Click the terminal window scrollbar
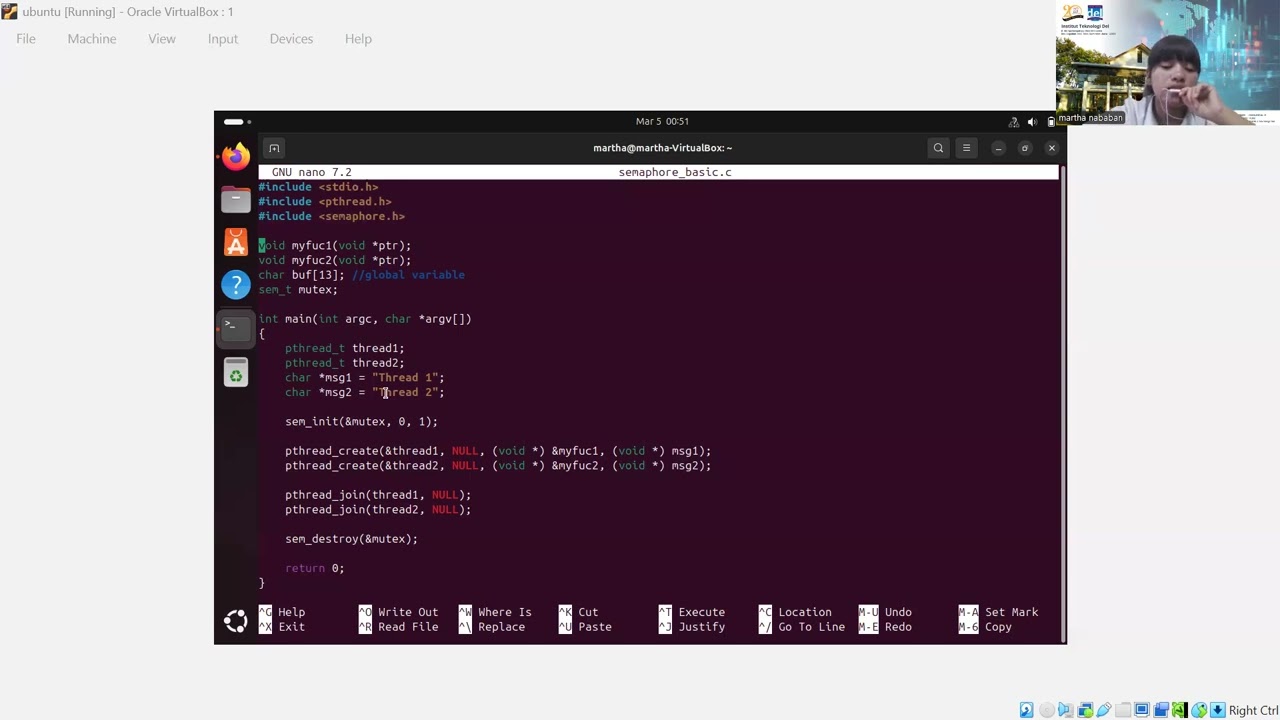1280x720 pixels. [1062, 404]
